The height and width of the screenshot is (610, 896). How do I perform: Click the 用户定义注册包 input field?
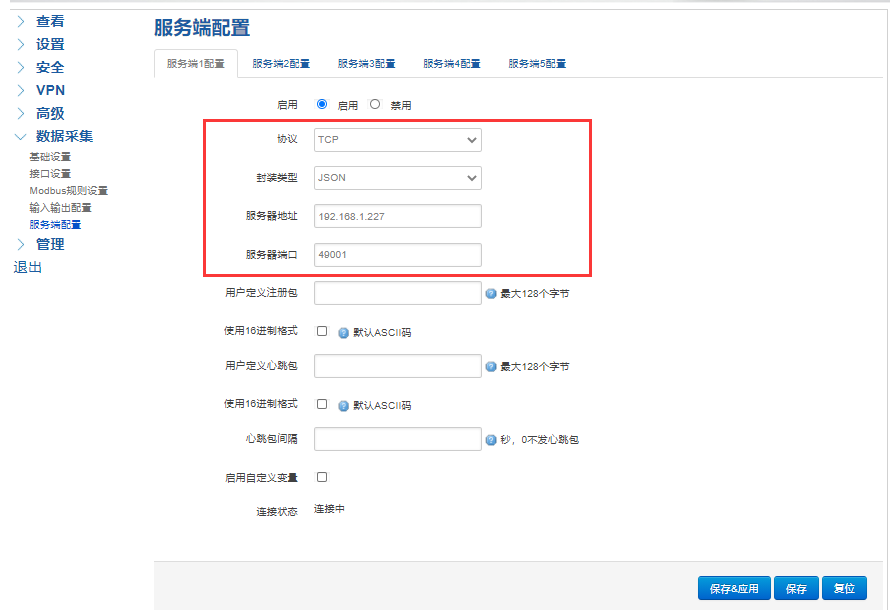tap(398, 293)
